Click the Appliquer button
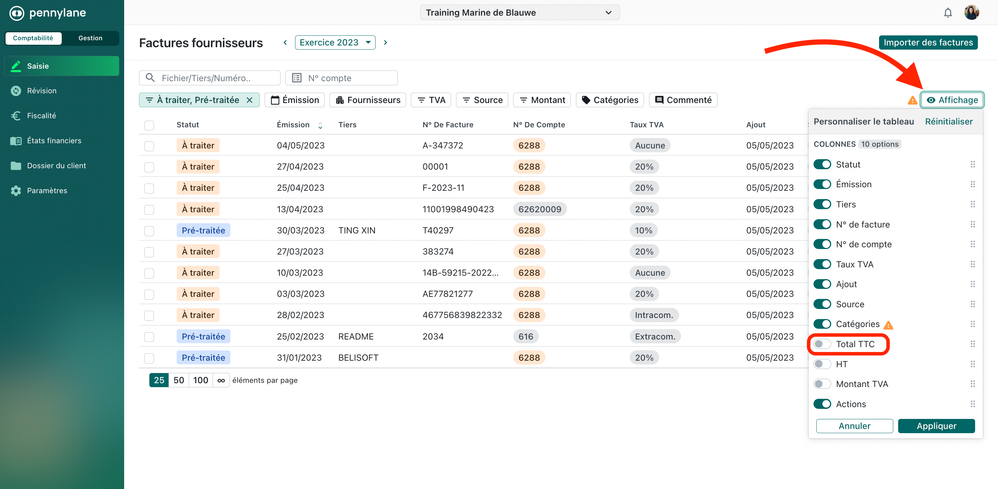 coord(936,426)
